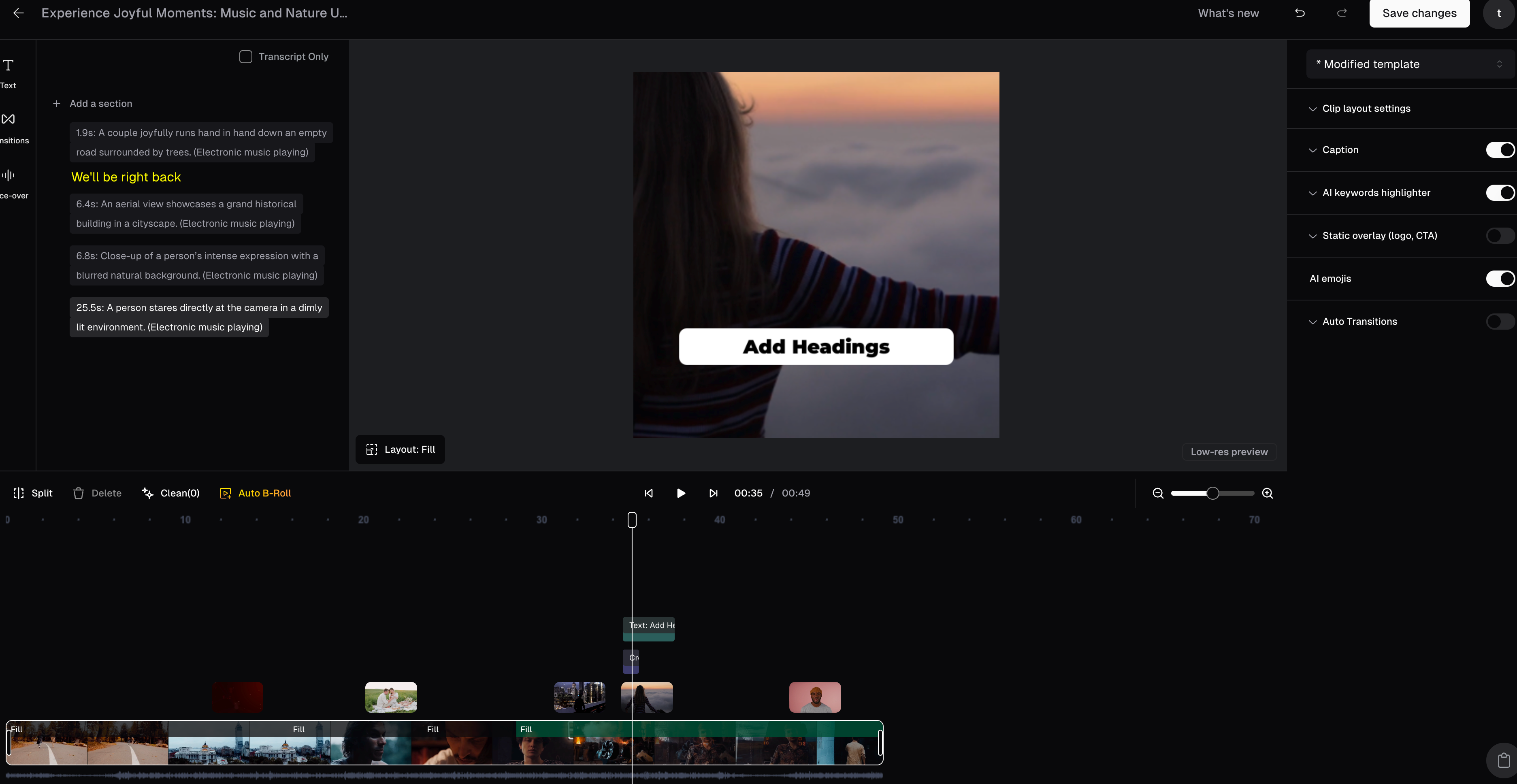
Task: Click Save changes button
Action: 1419,13
